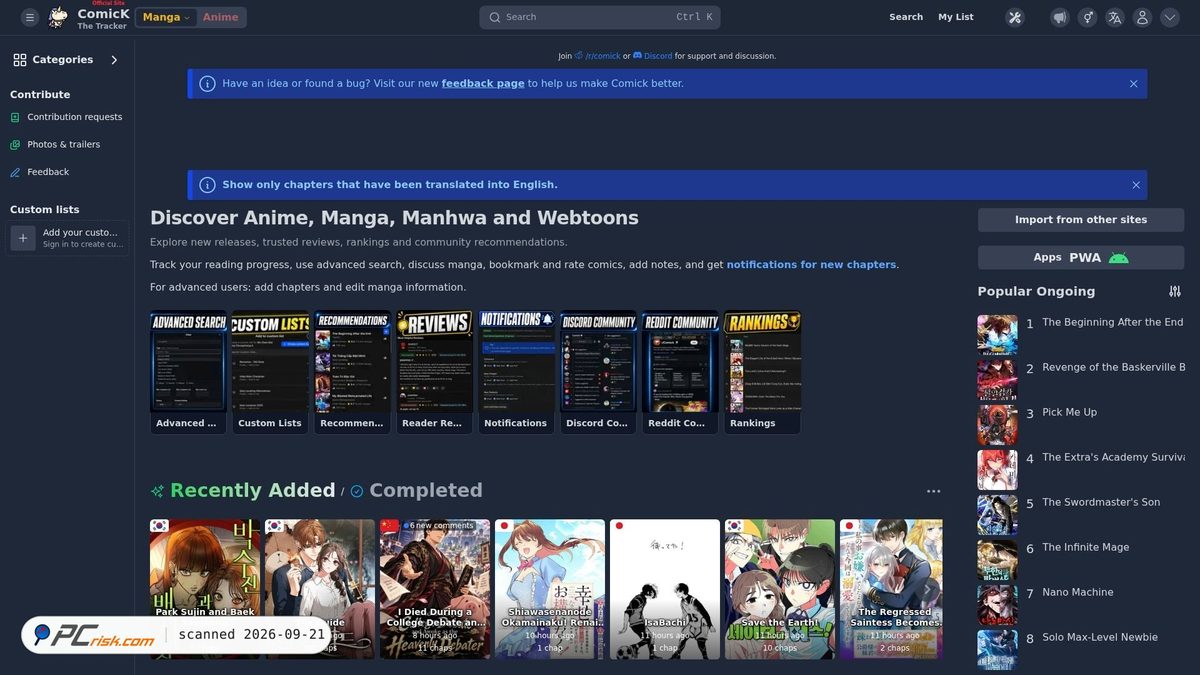Open the Discord Community thumbnail card
This screenshot has width=1200, height=675.
pyautogui.click(x=598, y=372)
